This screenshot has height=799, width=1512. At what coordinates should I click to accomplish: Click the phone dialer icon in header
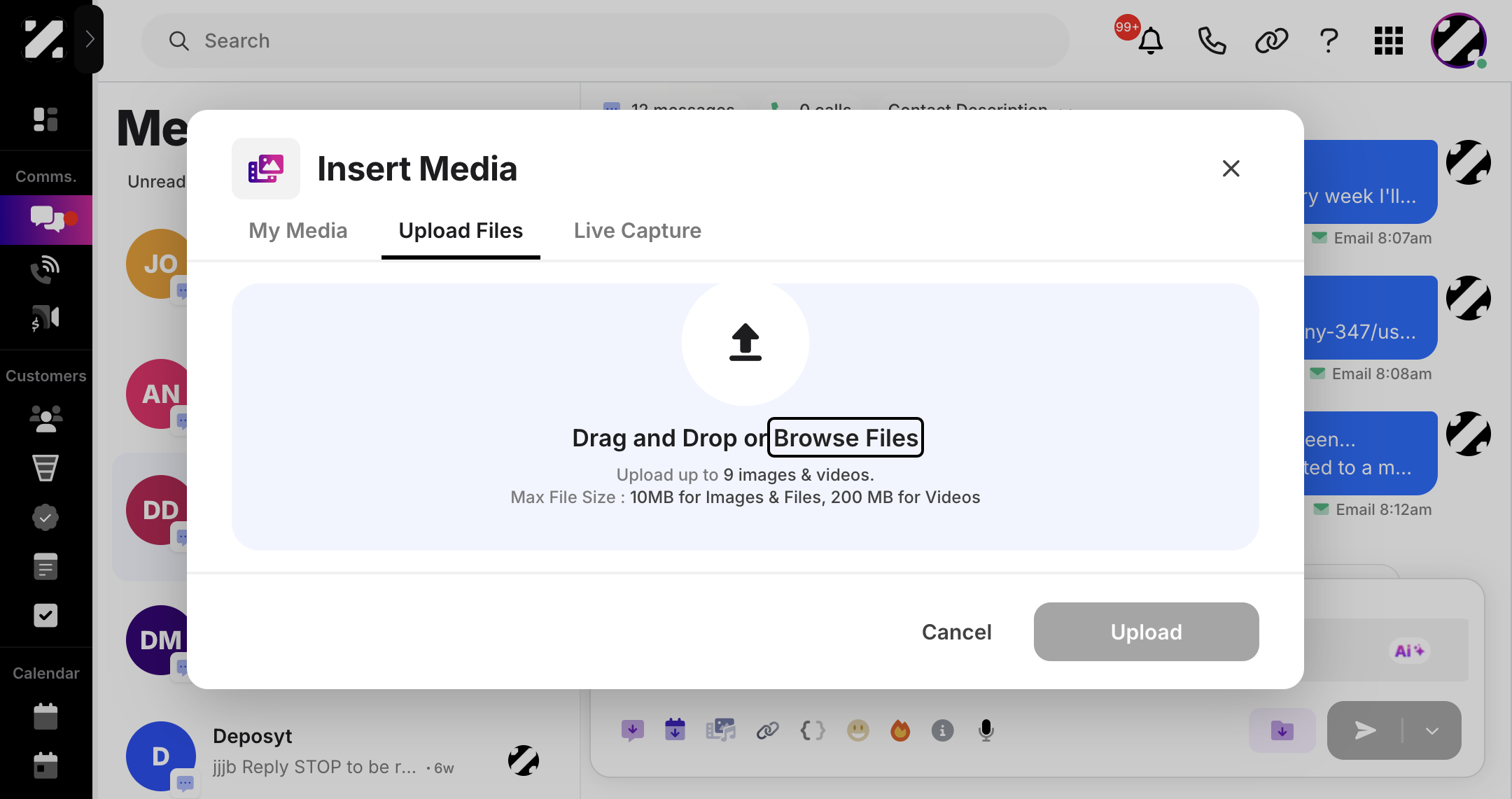pos(1212,41)
